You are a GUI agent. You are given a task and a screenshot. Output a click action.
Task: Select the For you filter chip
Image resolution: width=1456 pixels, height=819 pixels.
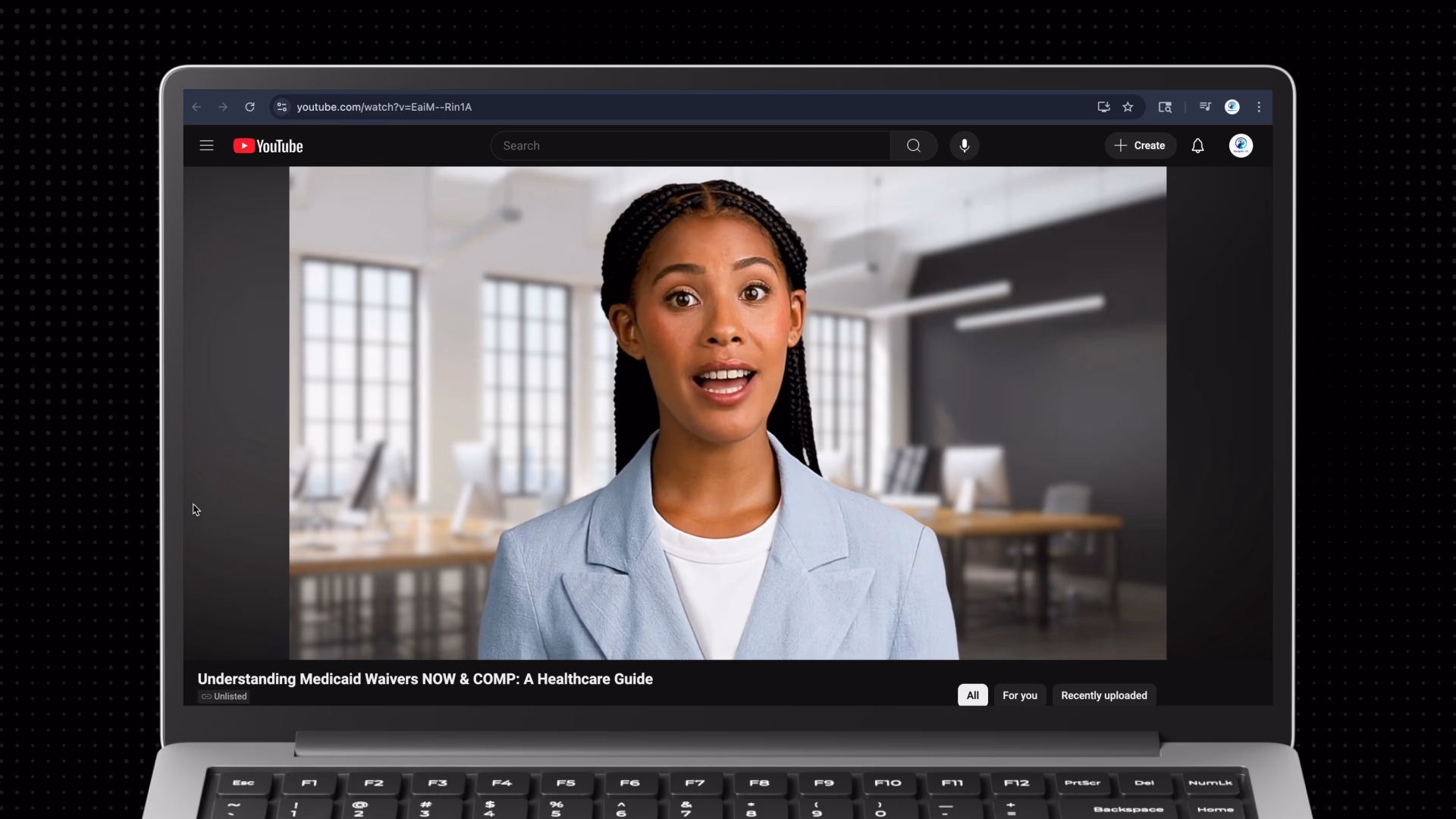point(1020,695)
